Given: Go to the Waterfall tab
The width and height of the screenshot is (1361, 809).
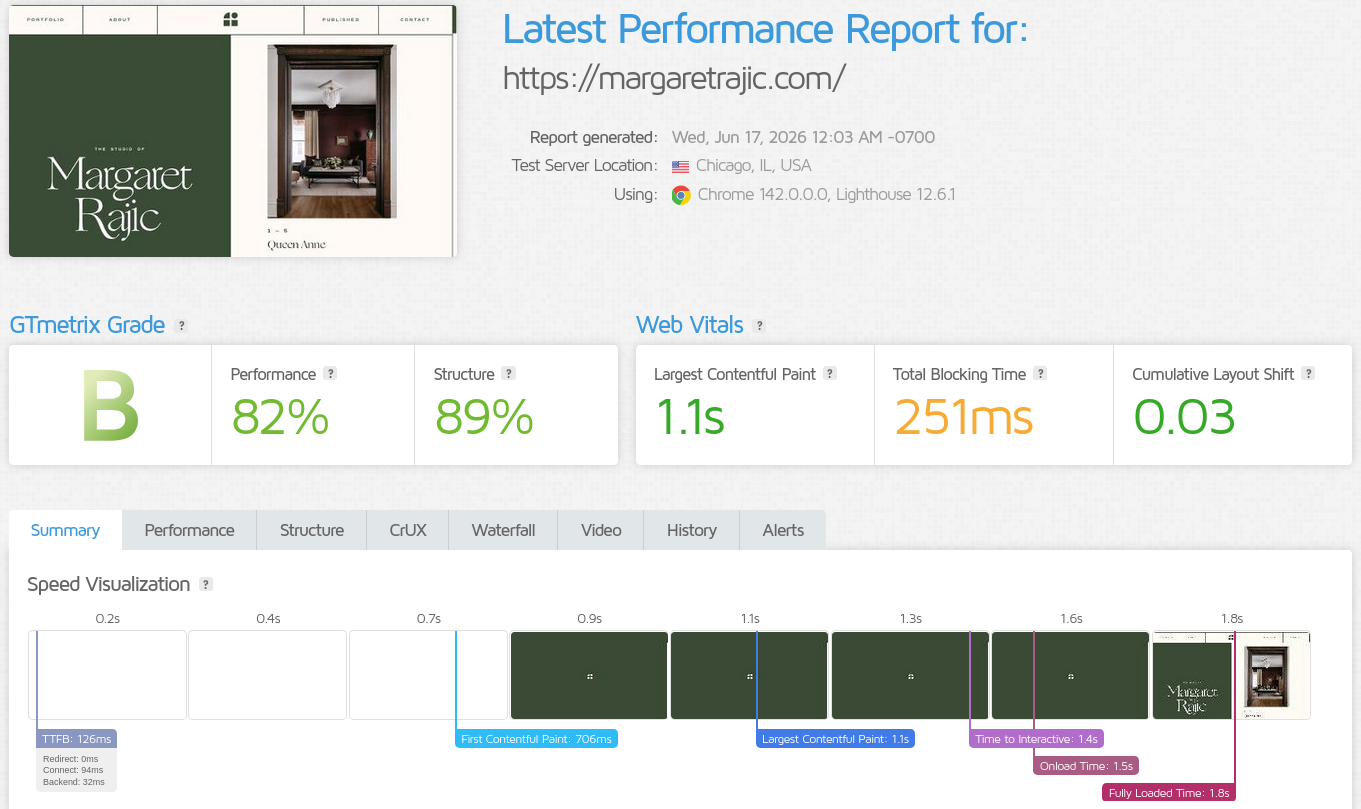Looking at the screenshot, I should (x=503, y=530).
